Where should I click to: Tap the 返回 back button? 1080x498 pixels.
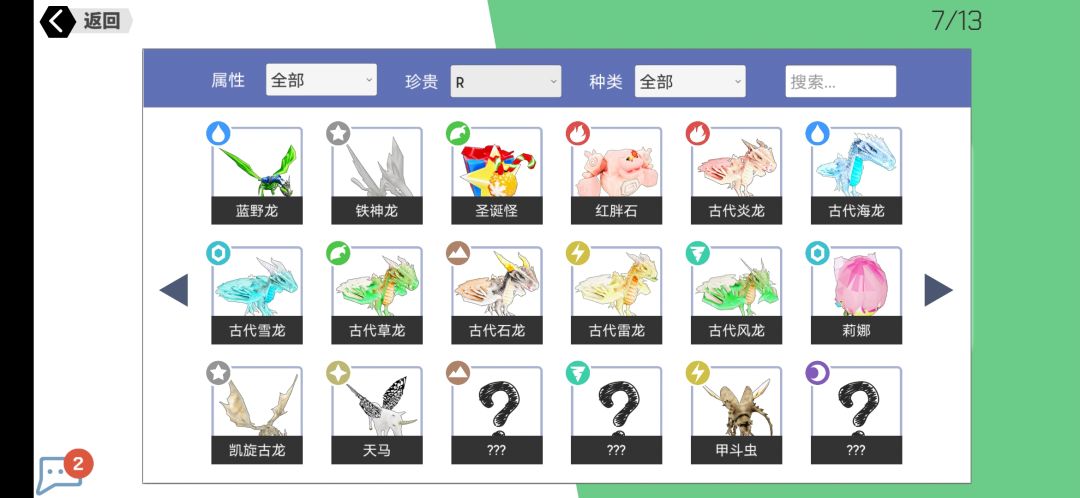(x=85, y=21)
